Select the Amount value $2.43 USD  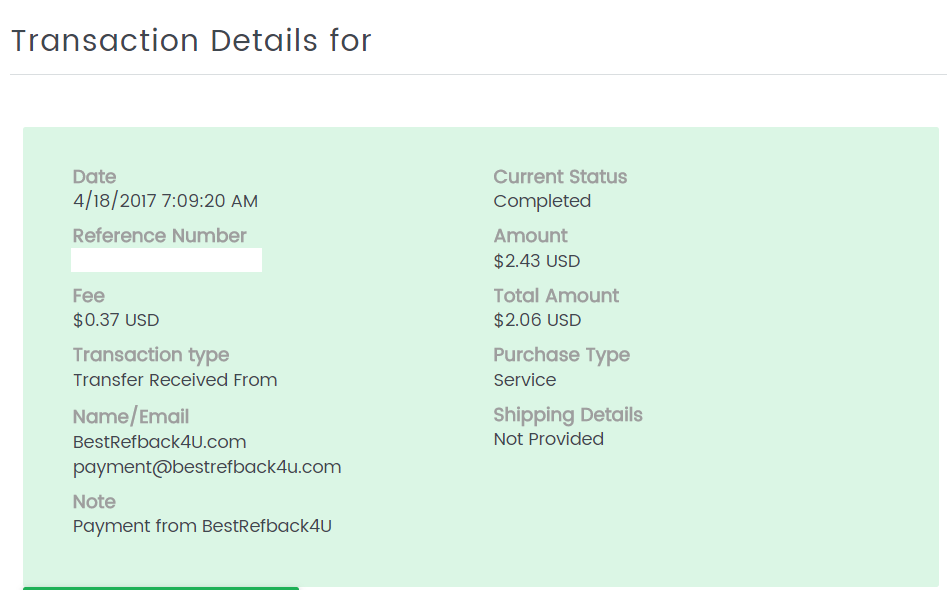click(x=537, y=261)
